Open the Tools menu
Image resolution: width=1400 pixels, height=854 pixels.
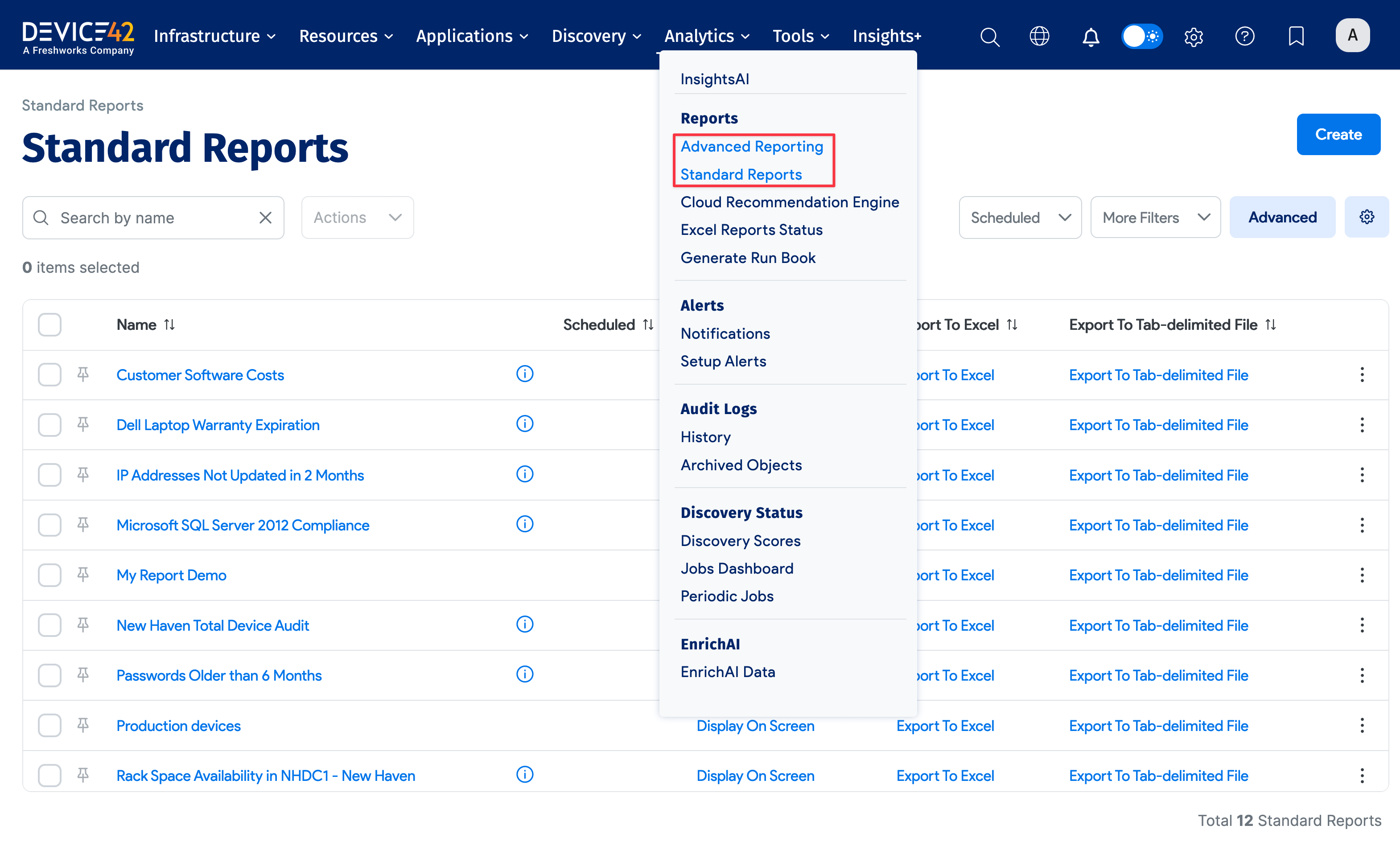point(800,35)
